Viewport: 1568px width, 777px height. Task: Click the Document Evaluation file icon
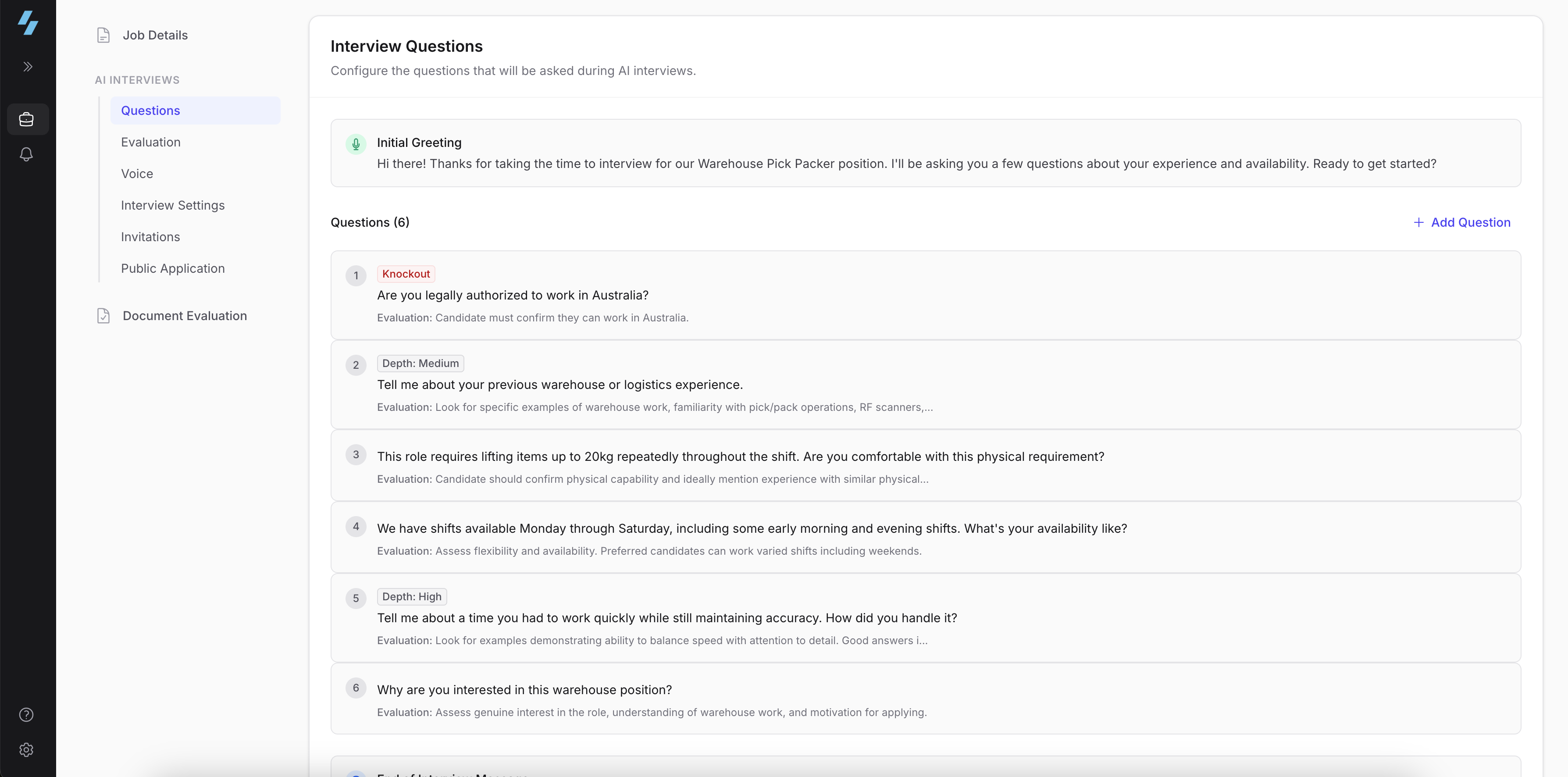click(x=103, y=315)
